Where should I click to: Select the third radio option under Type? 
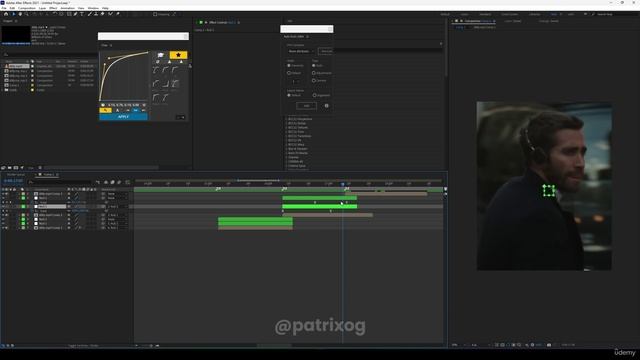(x=314, y=80)
